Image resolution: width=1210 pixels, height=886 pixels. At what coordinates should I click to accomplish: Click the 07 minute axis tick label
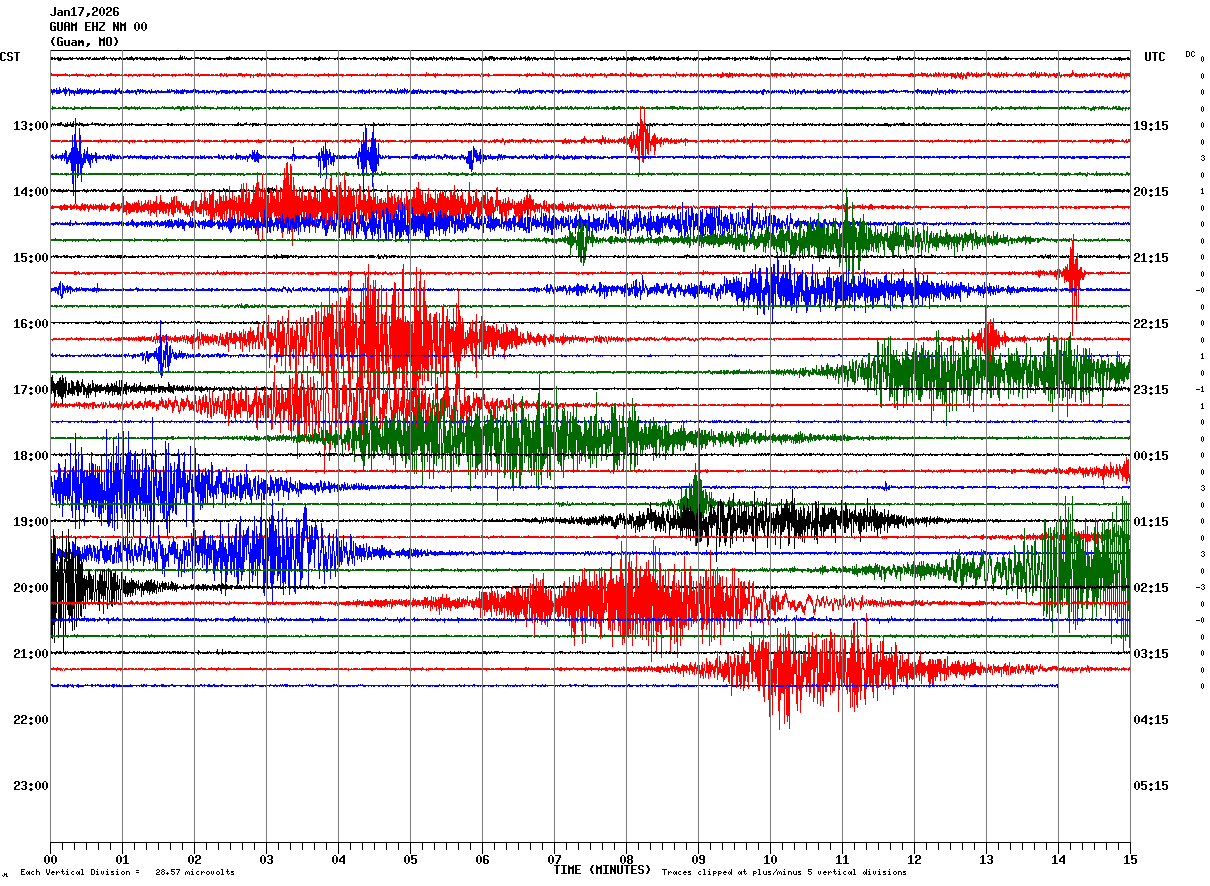tap(554, 859)
